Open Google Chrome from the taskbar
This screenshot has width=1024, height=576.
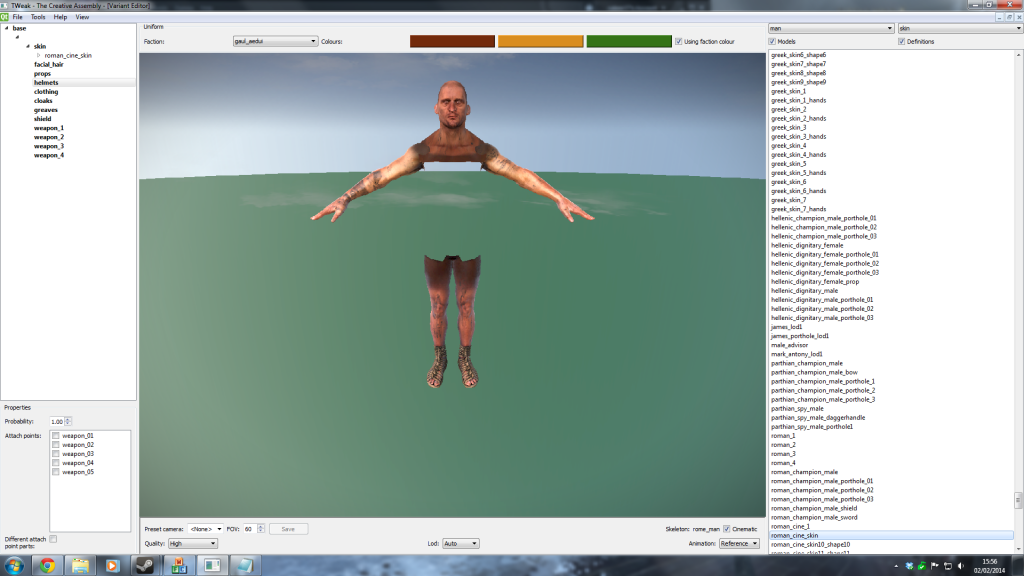[46, 565]
